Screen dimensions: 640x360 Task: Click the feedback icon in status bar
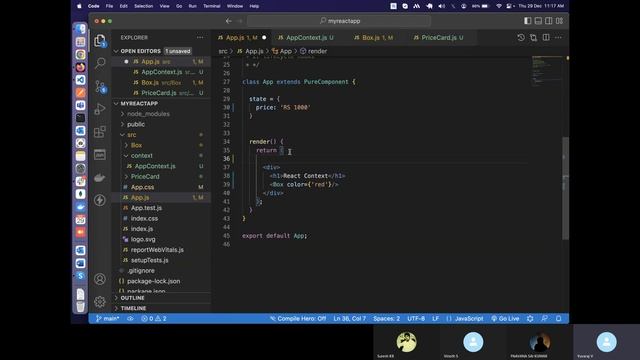[x=544, y=318]
